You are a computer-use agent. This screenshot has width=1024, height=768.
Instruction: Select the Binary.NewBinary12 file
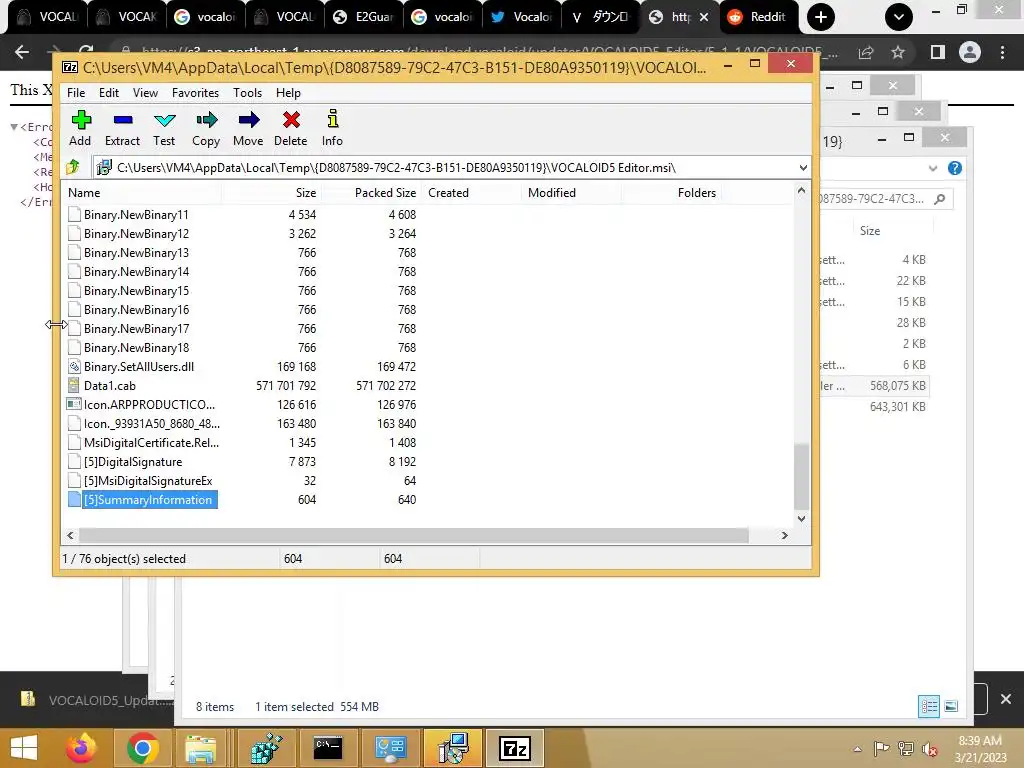[x=136, y=234]
